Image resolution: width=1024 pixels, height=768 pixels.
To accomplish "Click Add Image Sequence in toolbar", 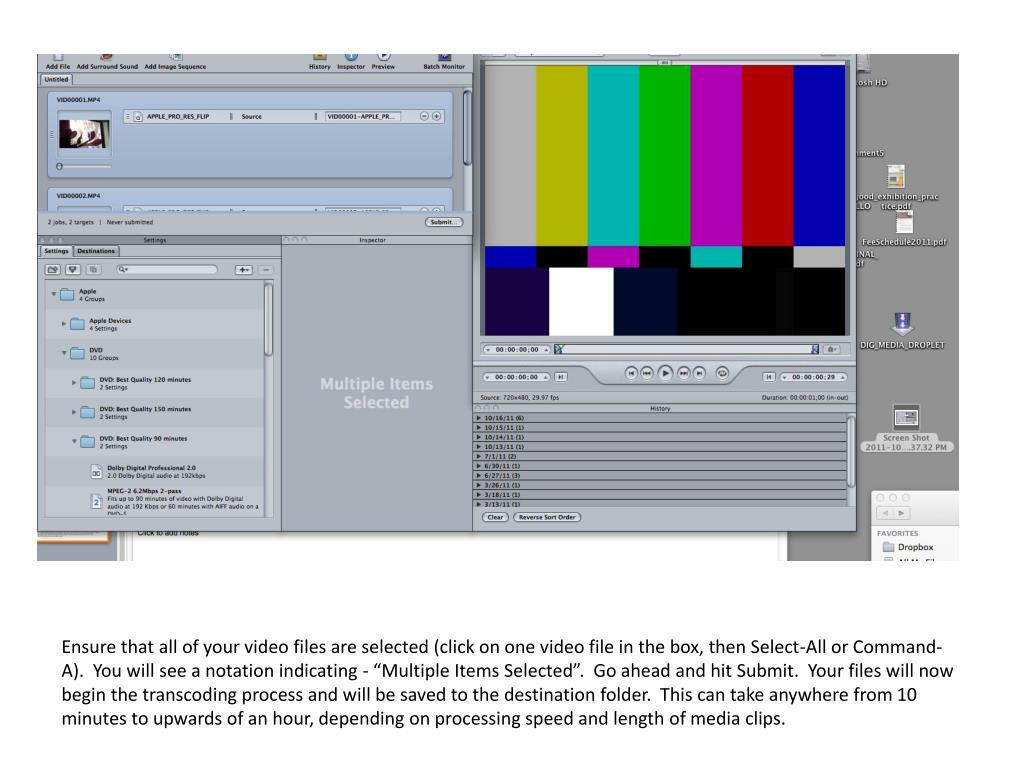I will (x=175, y=62).
